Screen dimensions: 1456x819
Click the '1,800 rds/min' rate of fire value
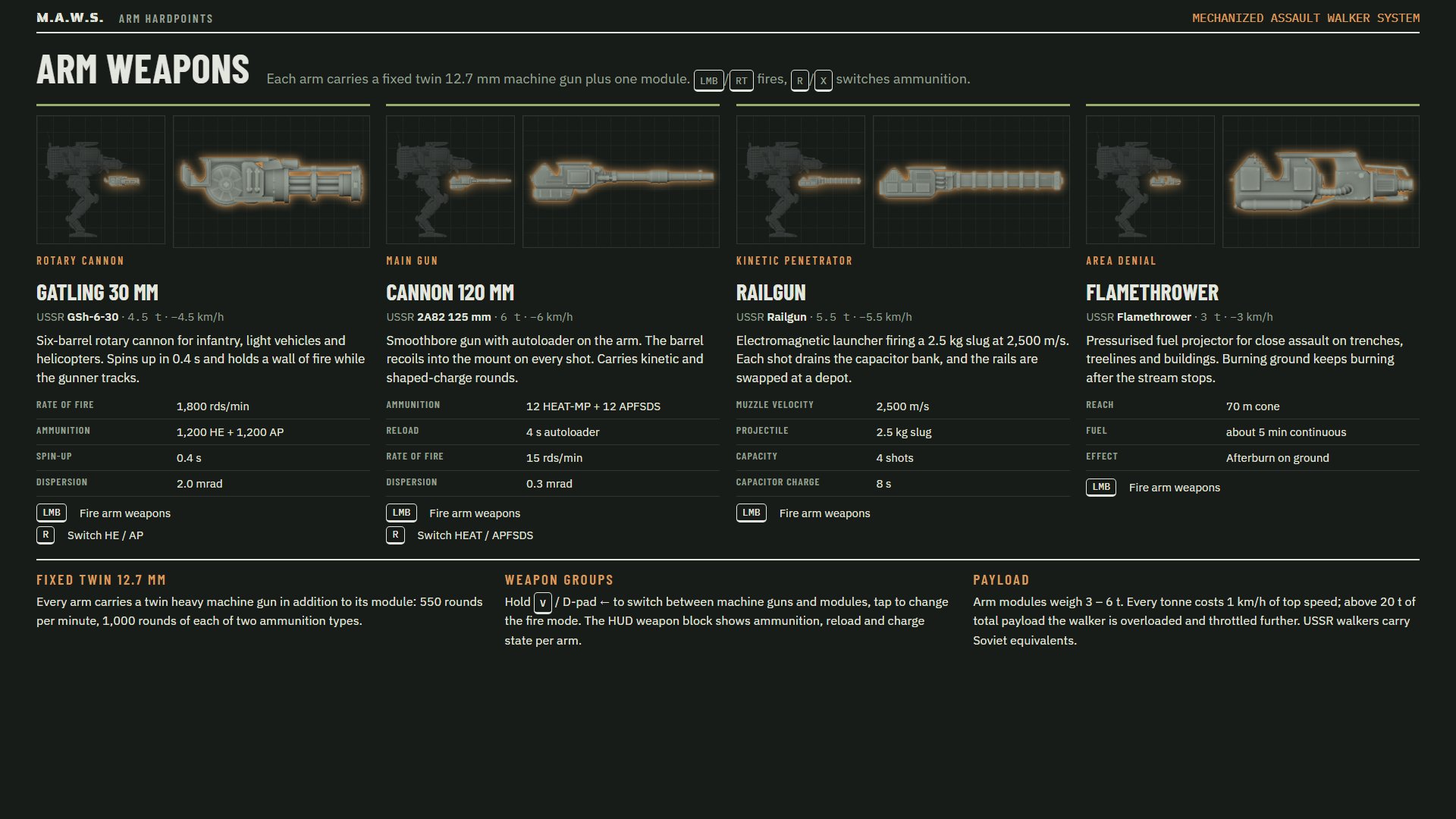tap(213, 406)
